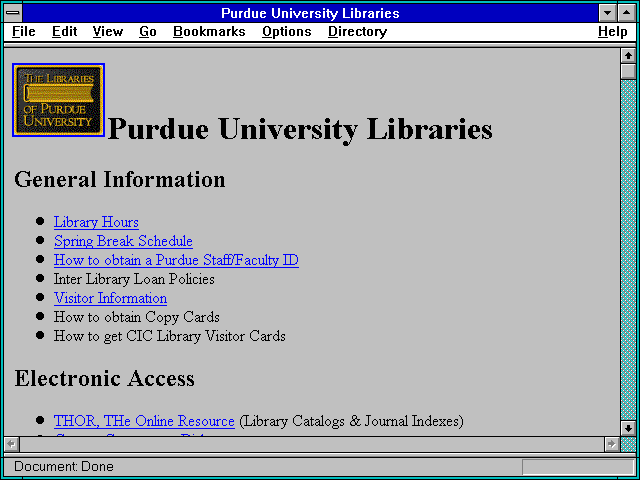Follow the Library Hours link
Viewport: 640px width, 480px height.
[96, 222]
